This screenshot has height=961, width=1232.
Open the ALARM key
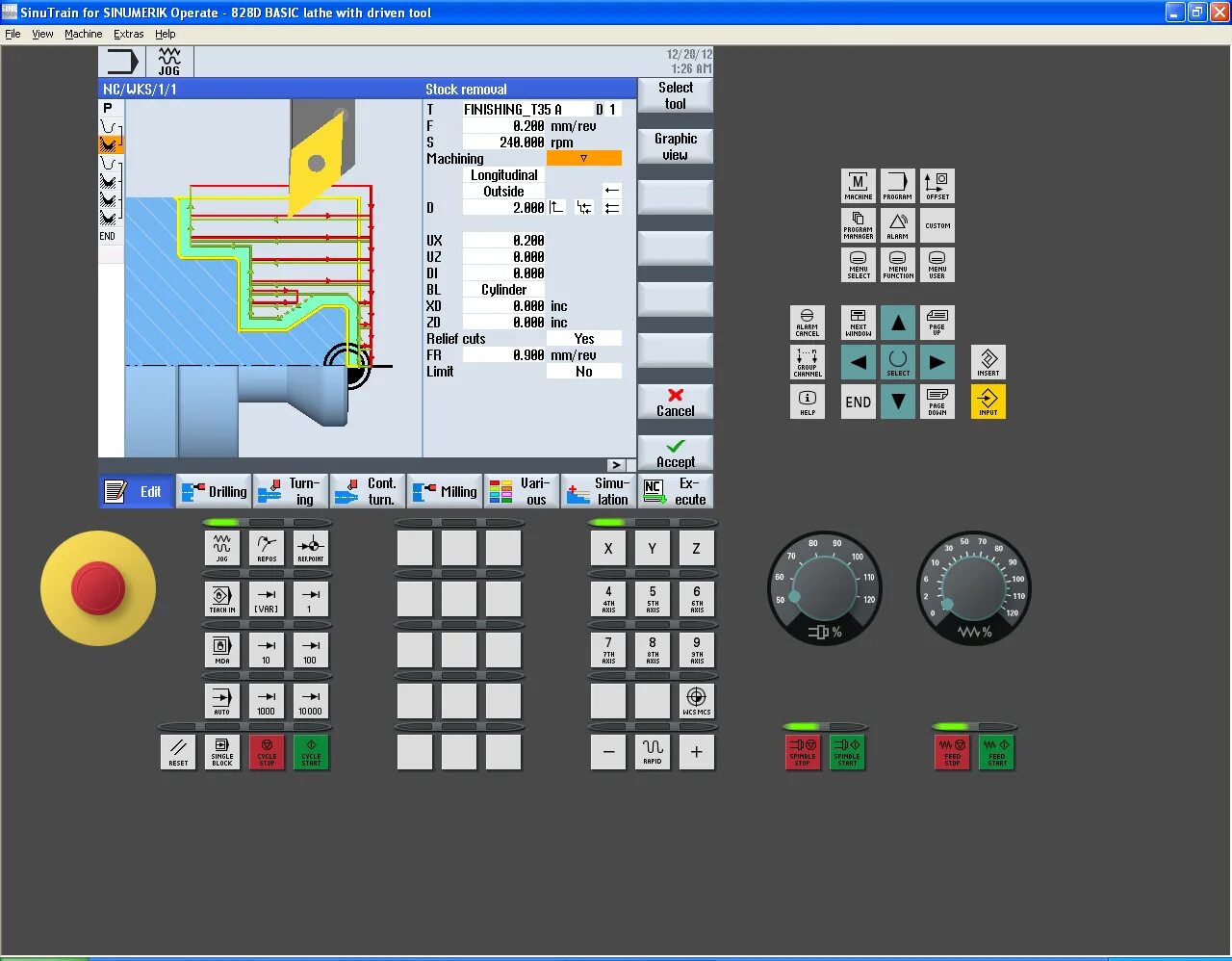point(897,225)
